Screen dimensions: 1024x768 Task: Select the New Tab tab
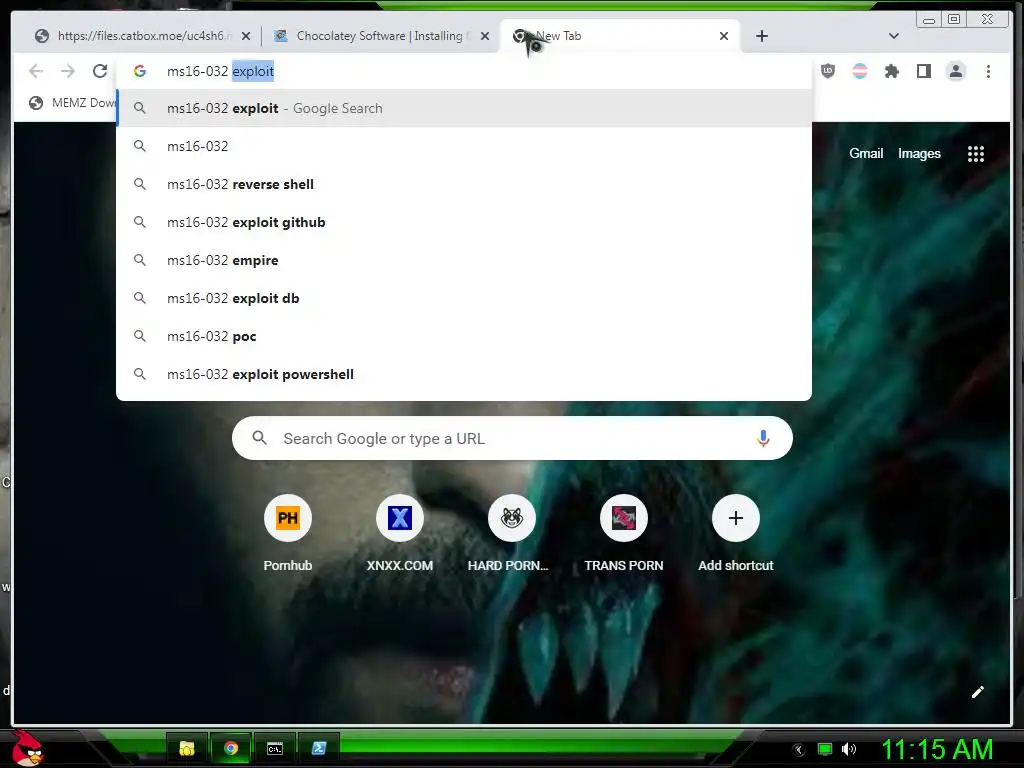click(619, 36)
